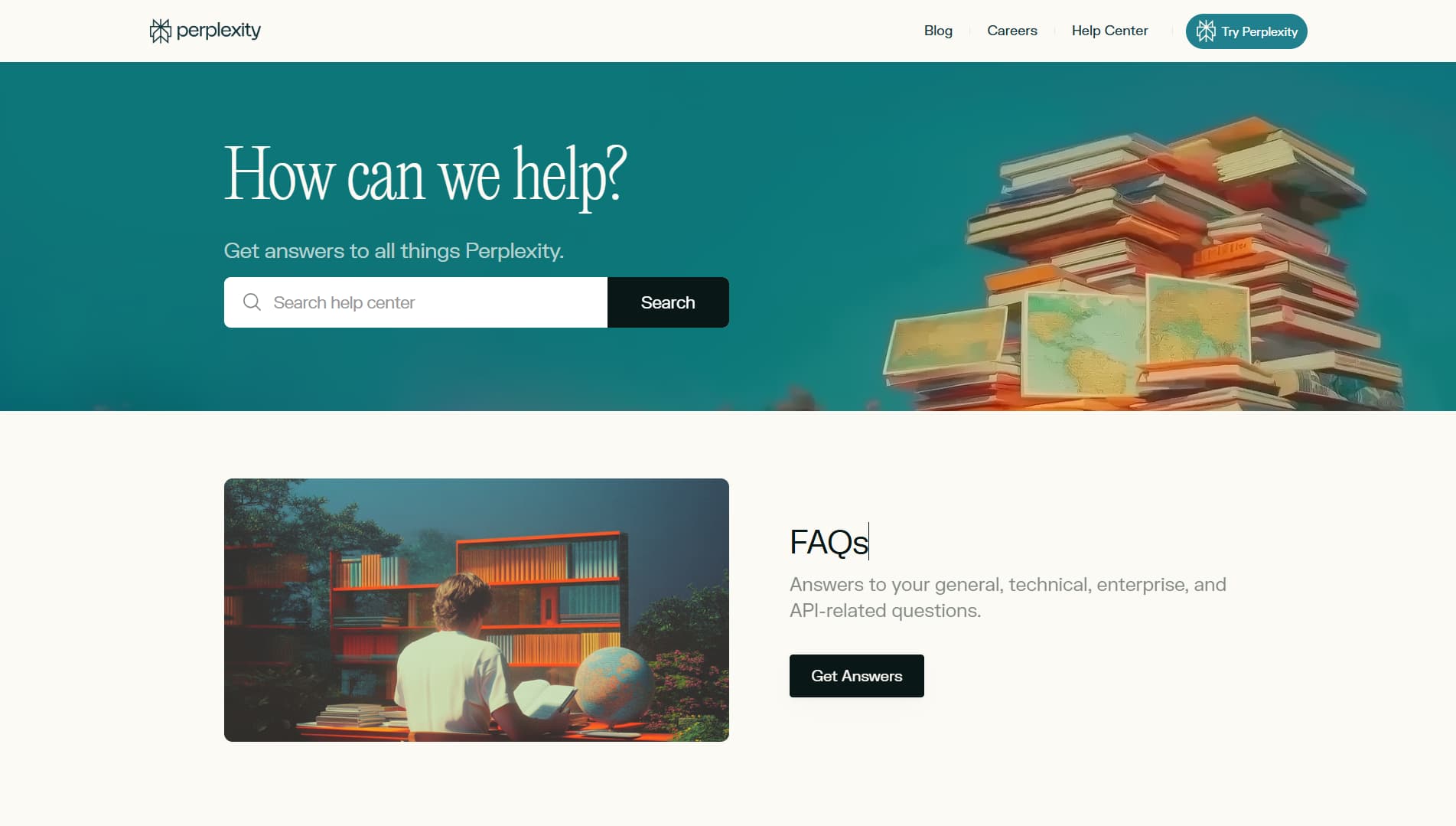Click the FAQs description about API-related questions

coord(1008,597)
